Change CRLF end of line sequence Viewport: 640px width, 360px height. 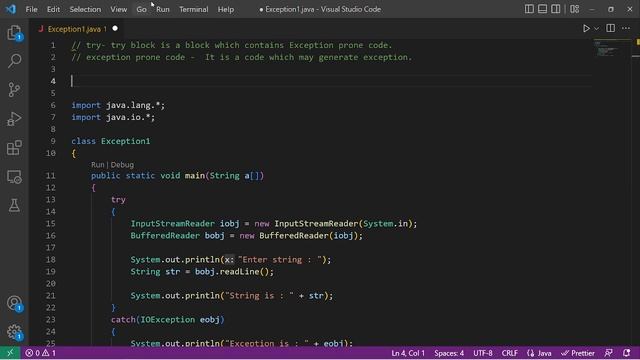point(509,353)
